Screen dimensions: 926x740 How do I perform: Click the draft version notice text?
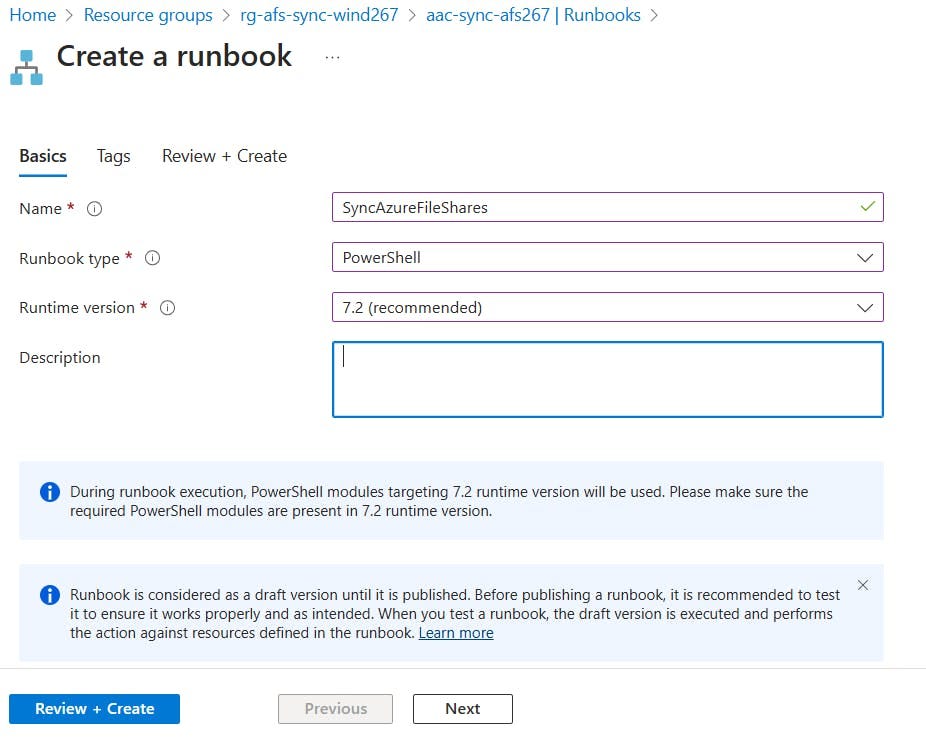point(455,614)
